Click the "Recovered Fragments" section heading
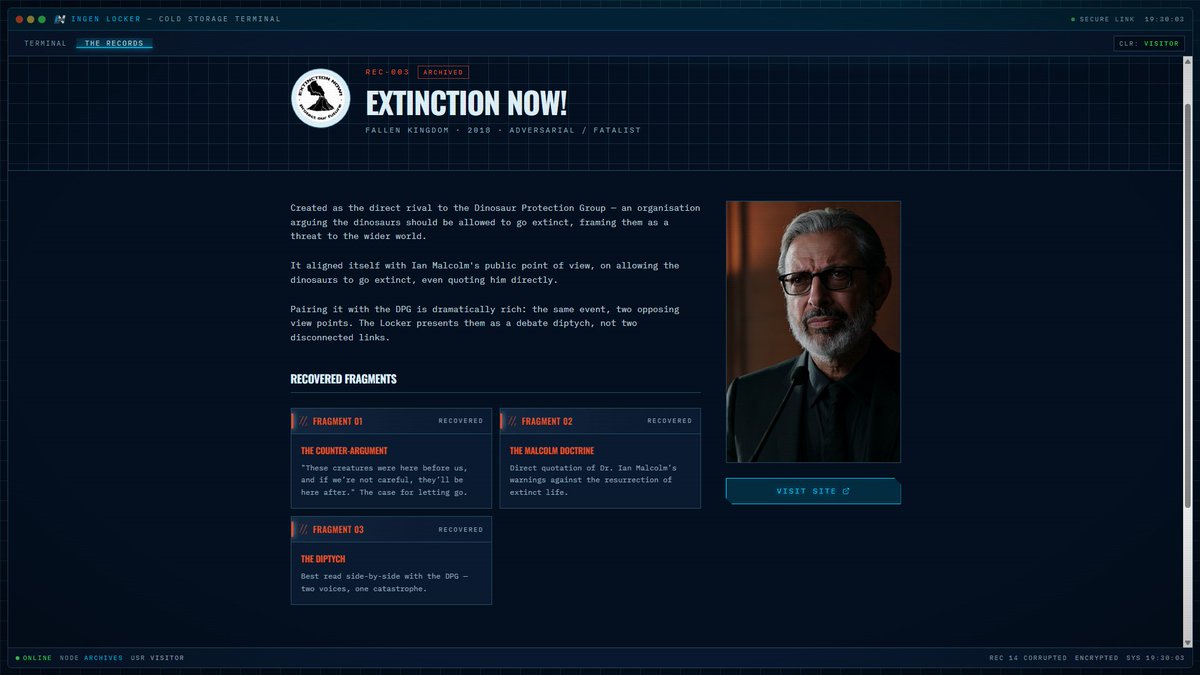The image size is (1200, 675). pos(344,379)
